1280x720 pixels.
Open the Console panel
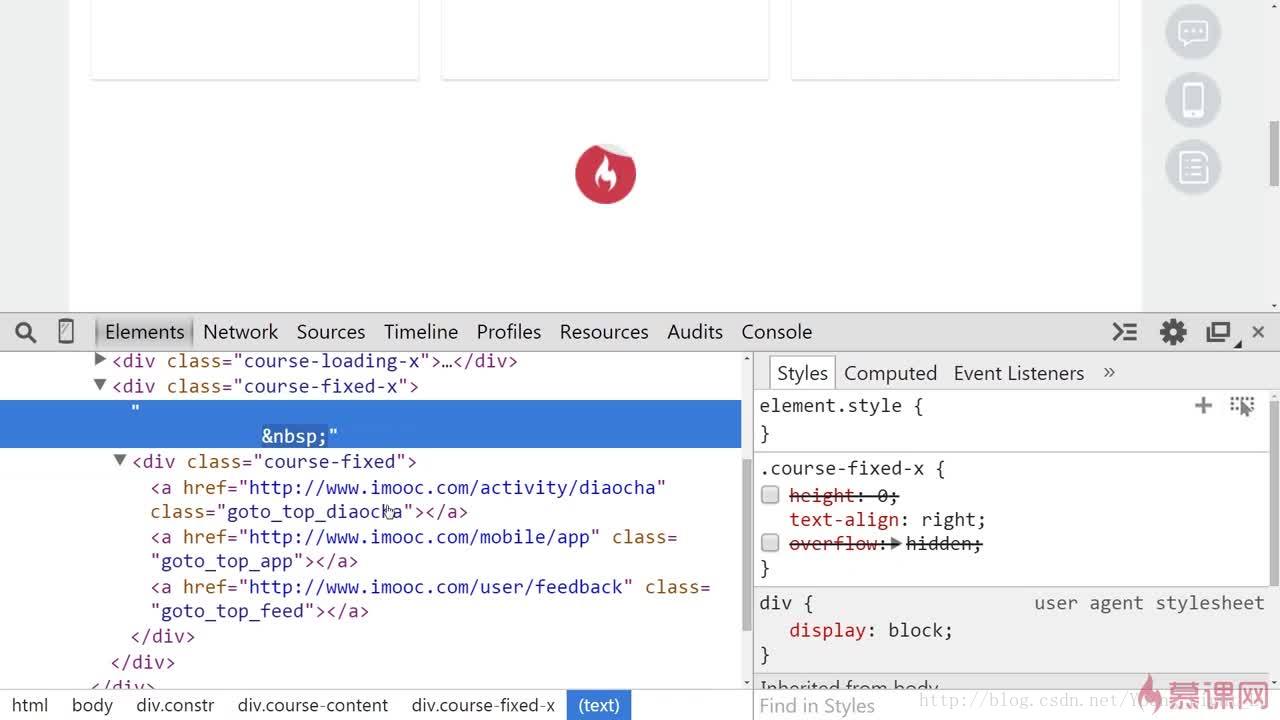tap(776, 332)
